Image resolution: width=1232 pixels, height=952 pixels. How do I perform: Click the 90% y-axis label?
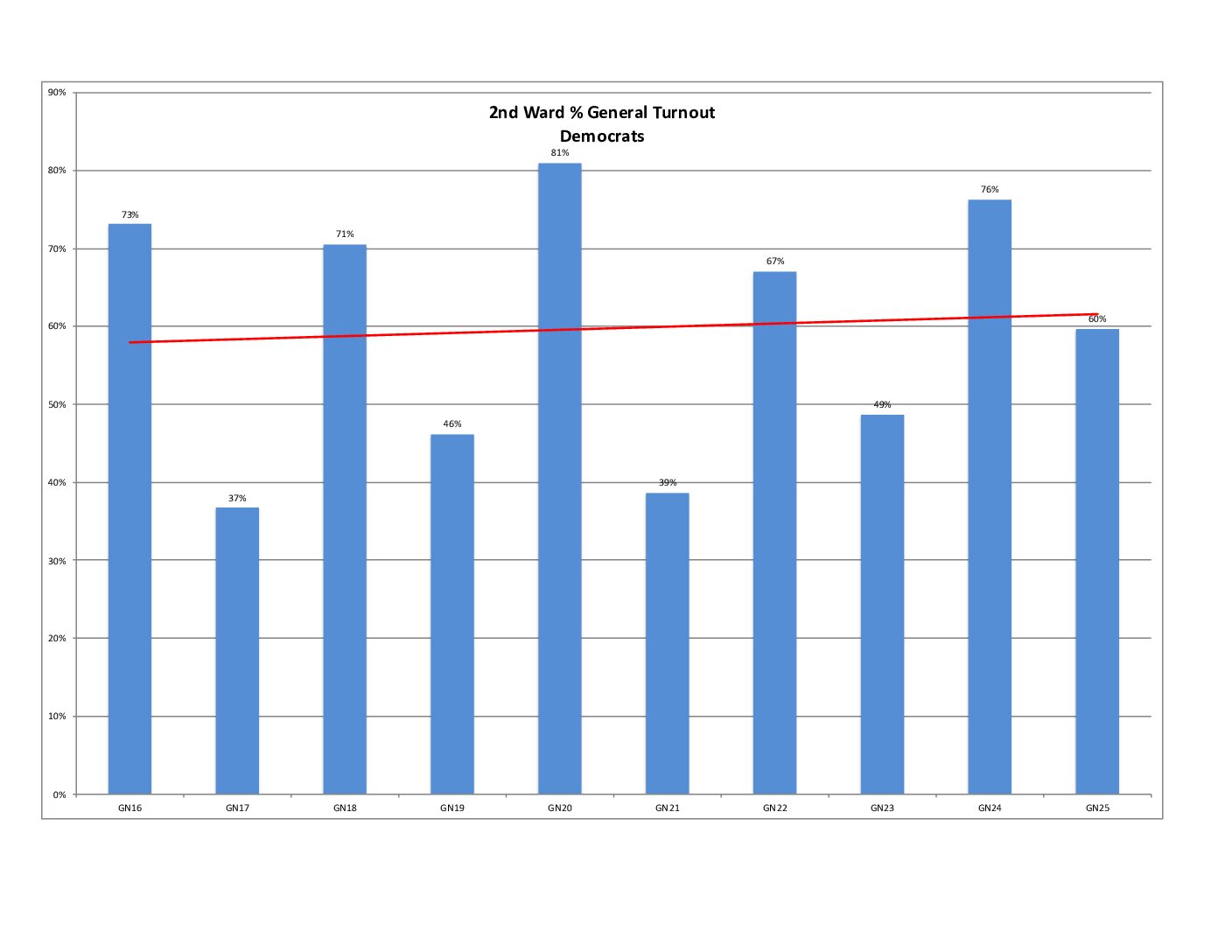click(x=57, y=93)
